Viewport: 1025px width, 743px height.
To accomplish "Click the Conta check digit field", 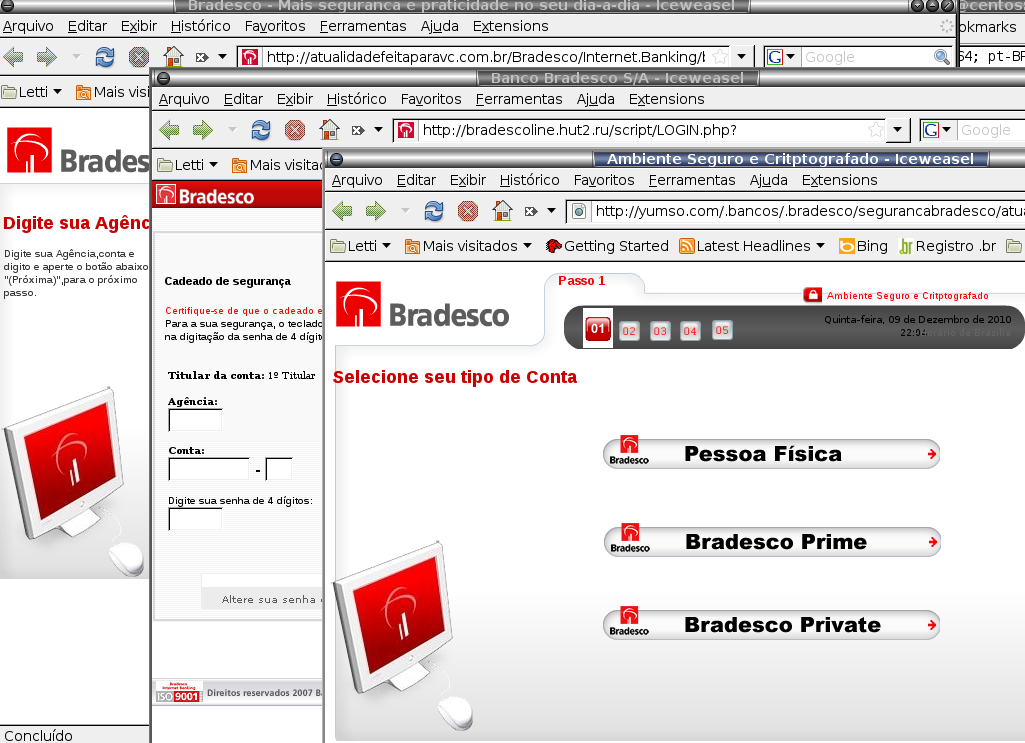I will [x=279, y=469].
